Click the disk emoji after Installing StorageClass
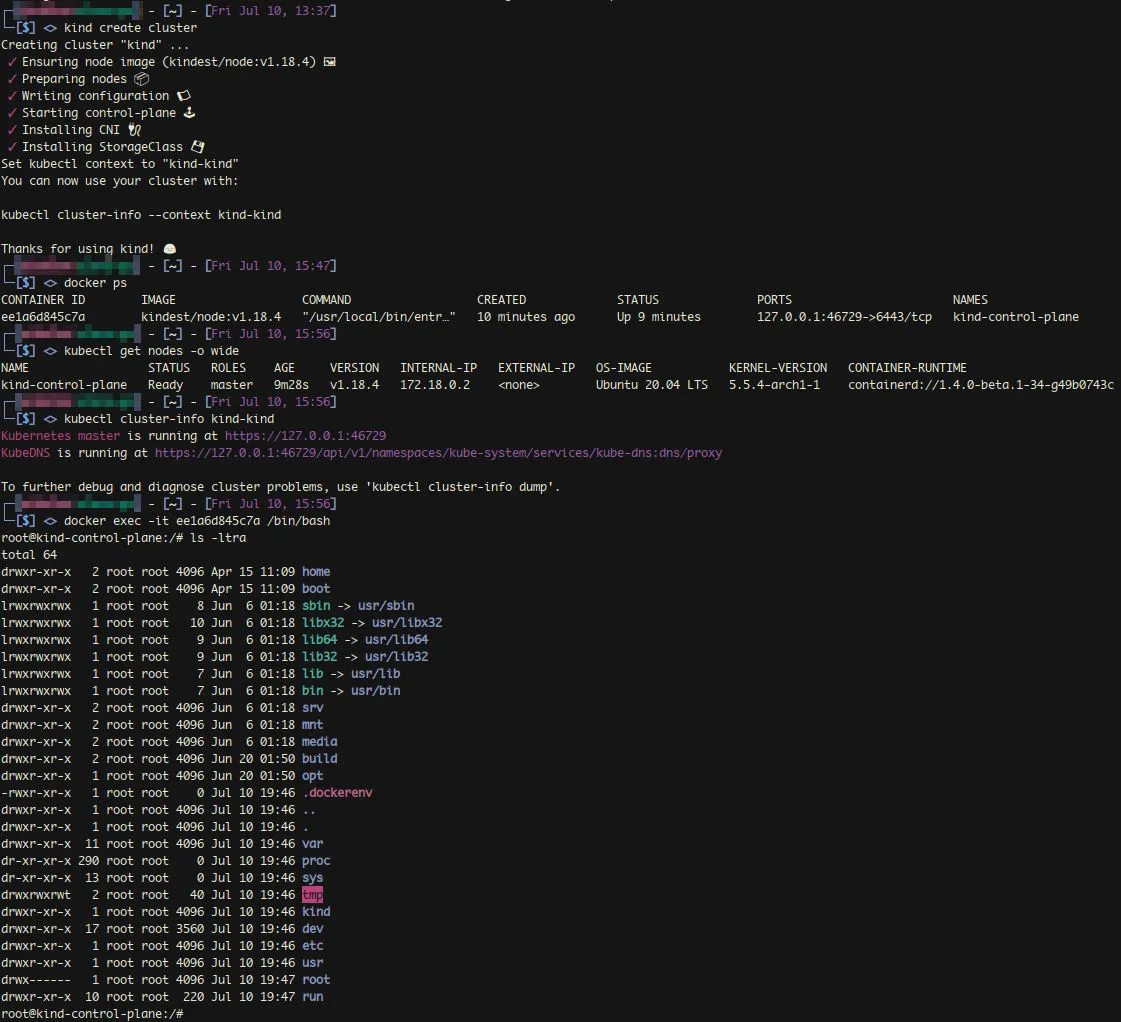 (198, 147)
